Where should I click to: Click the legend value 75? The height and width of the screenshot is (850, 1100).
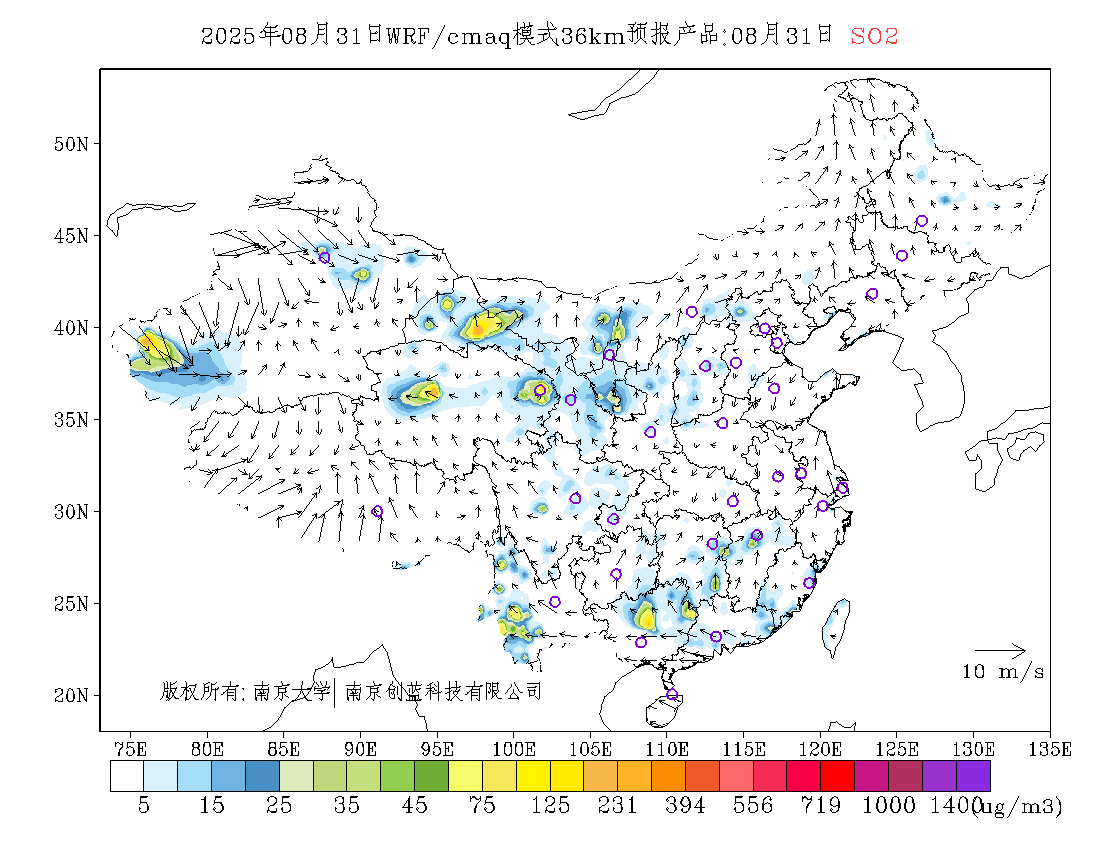coord(482,806)
